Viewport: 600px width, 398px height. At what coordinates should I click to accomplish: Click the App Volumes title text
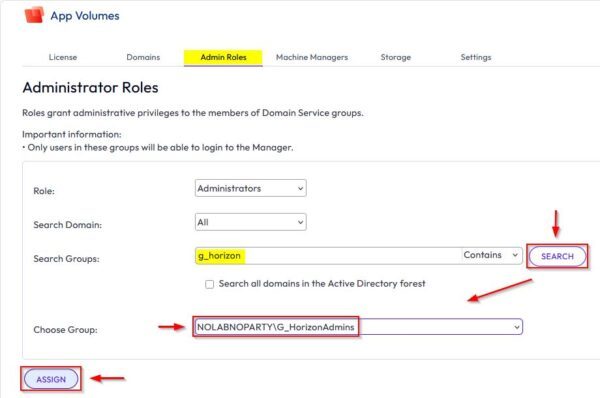pos(85,16)
